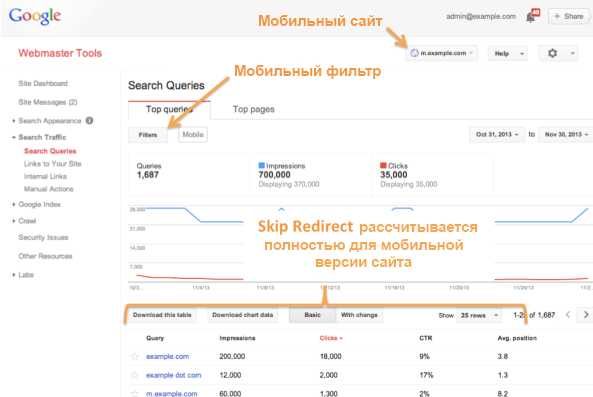Open the example.com query link
The image size is (593, 397).
click(168, 357)
